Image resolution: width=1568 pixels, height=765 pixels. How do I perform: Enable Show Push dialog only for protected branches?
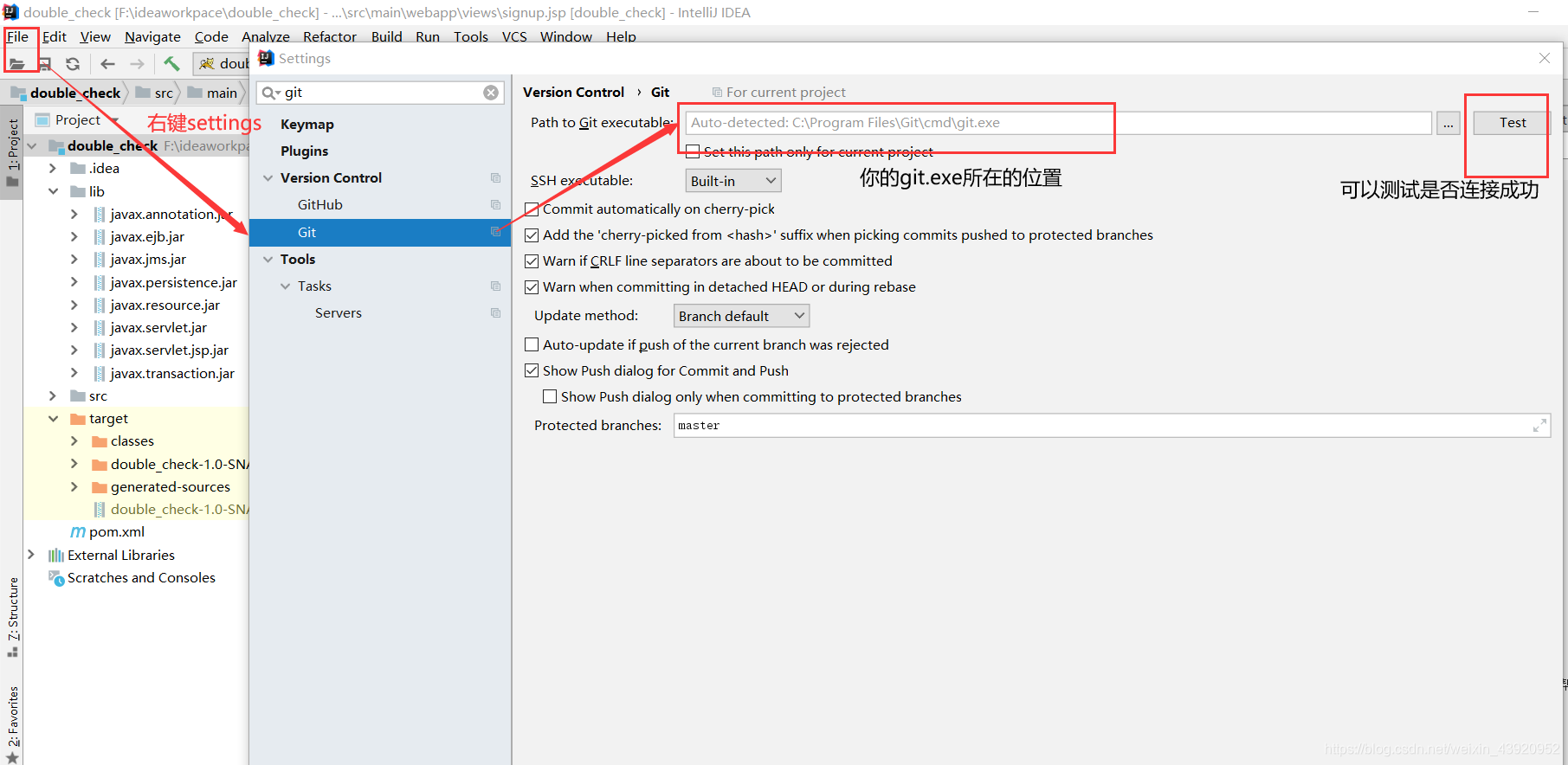coord(550,396)
